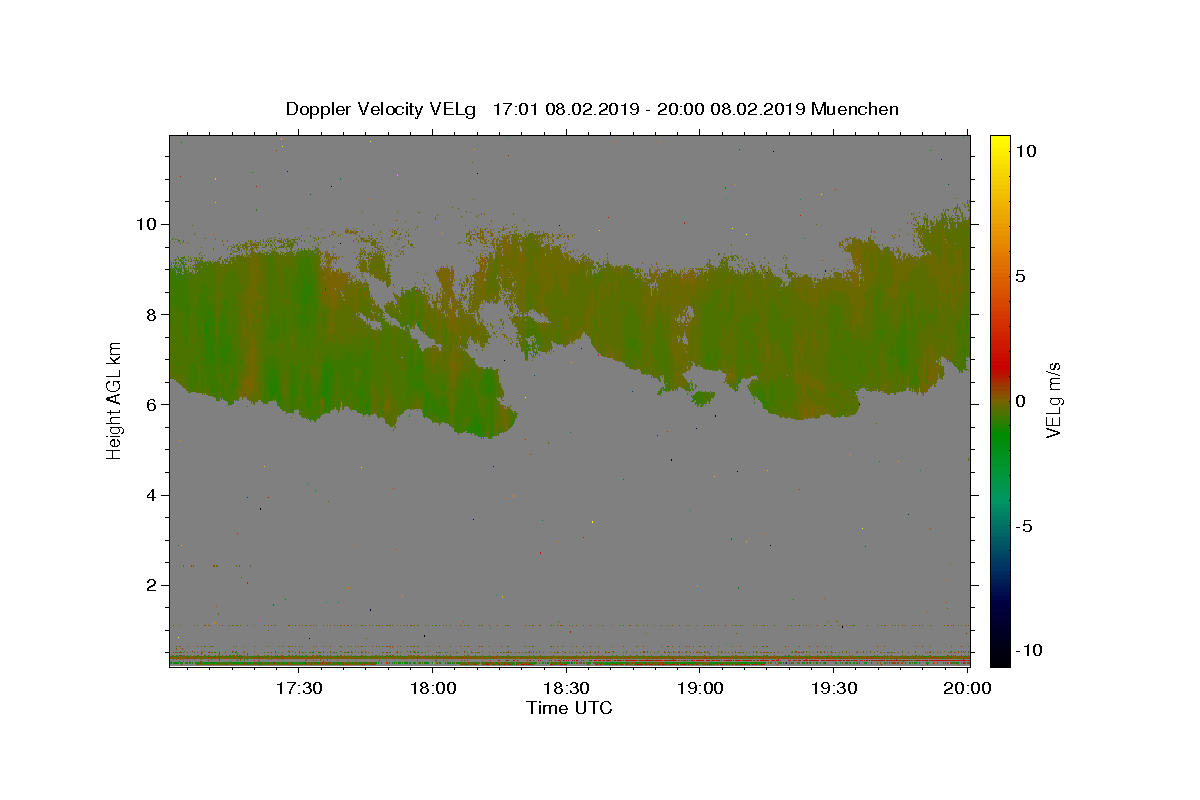Click the '20:00' time axis label

967,688
